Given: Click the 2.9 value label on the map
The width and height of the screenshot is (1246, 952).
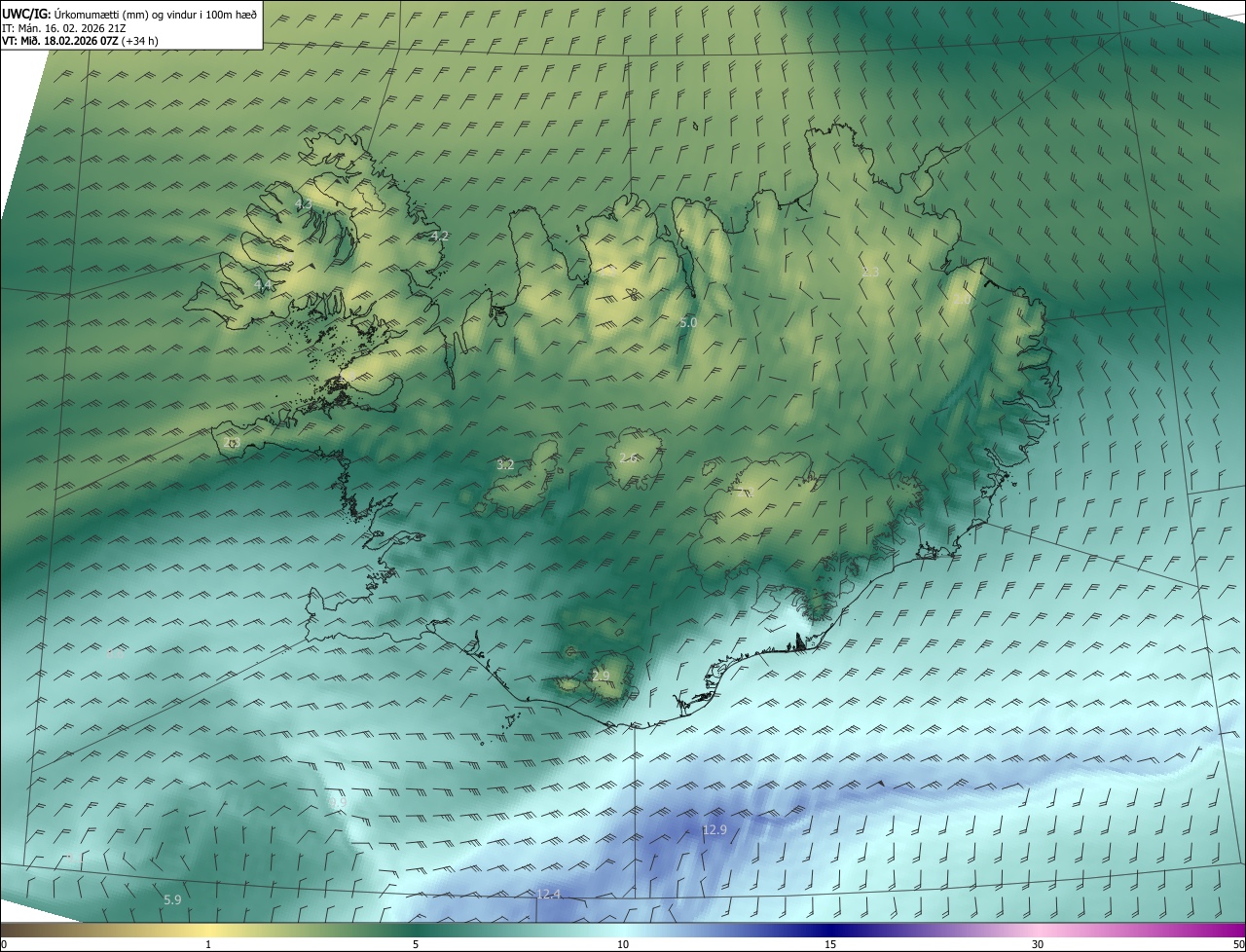Looking at the screenshot, I should [601, 676].
